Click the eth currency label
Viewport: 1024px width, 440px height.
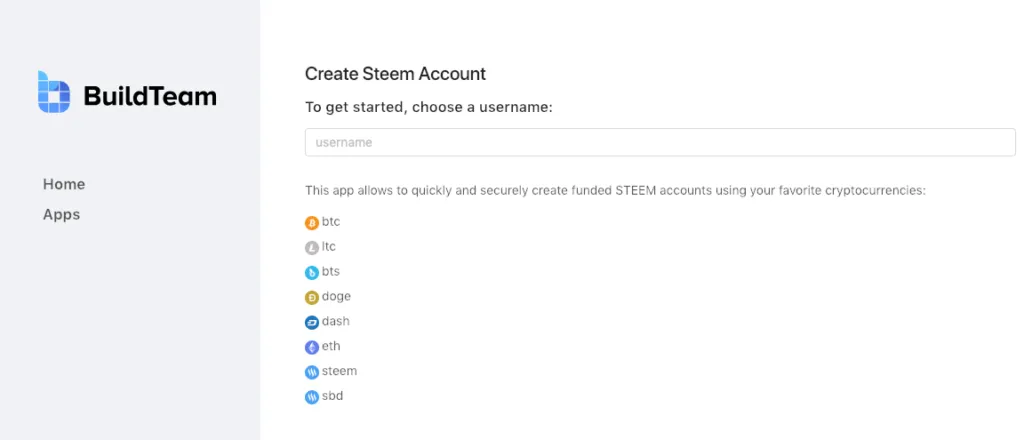point(331,346)
